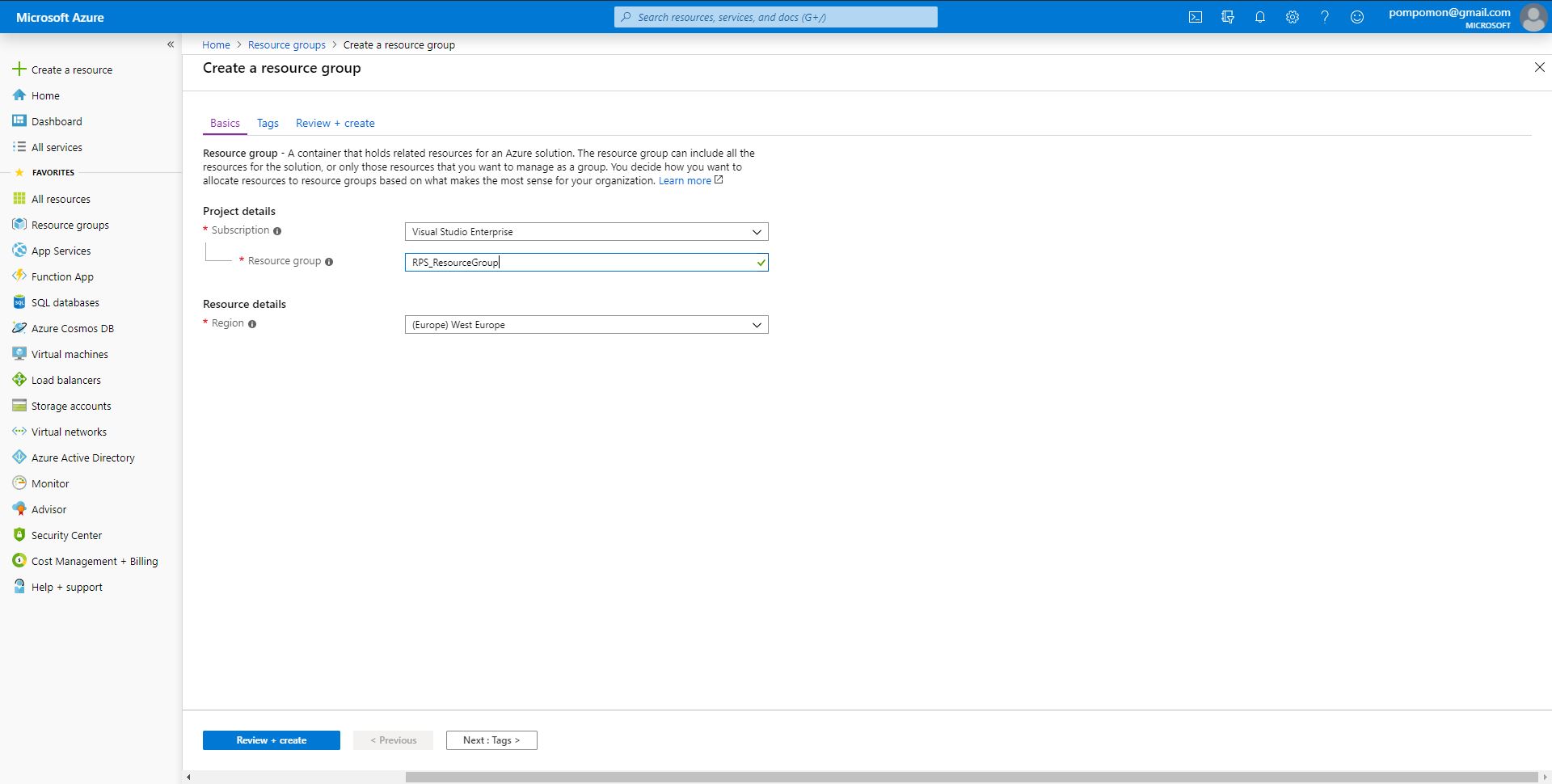This screenshot has width=1552, height=784.
Task: Click pompomon@gmail.com account text
Action: [x=1449, y=12]
